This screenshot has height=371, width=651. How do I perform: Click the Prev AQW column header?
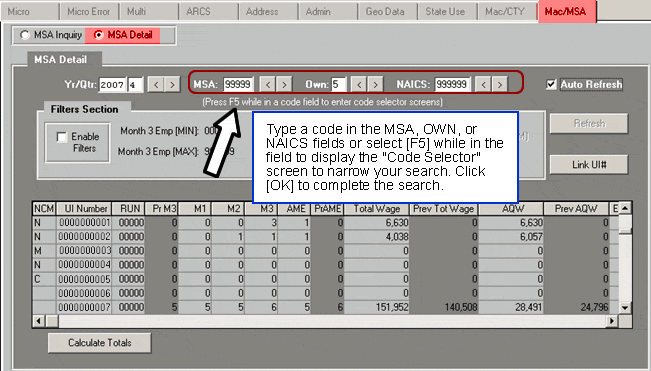pos(576,209)
